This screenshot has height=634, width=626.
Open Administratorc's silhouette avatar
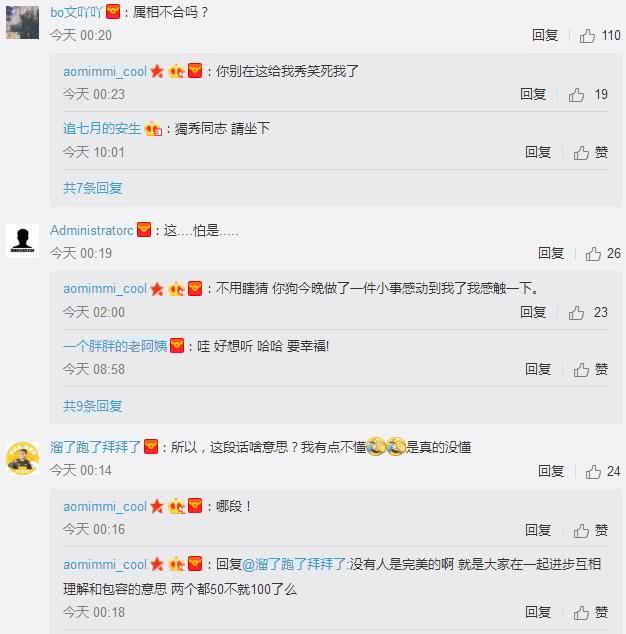tap(23, 240)
